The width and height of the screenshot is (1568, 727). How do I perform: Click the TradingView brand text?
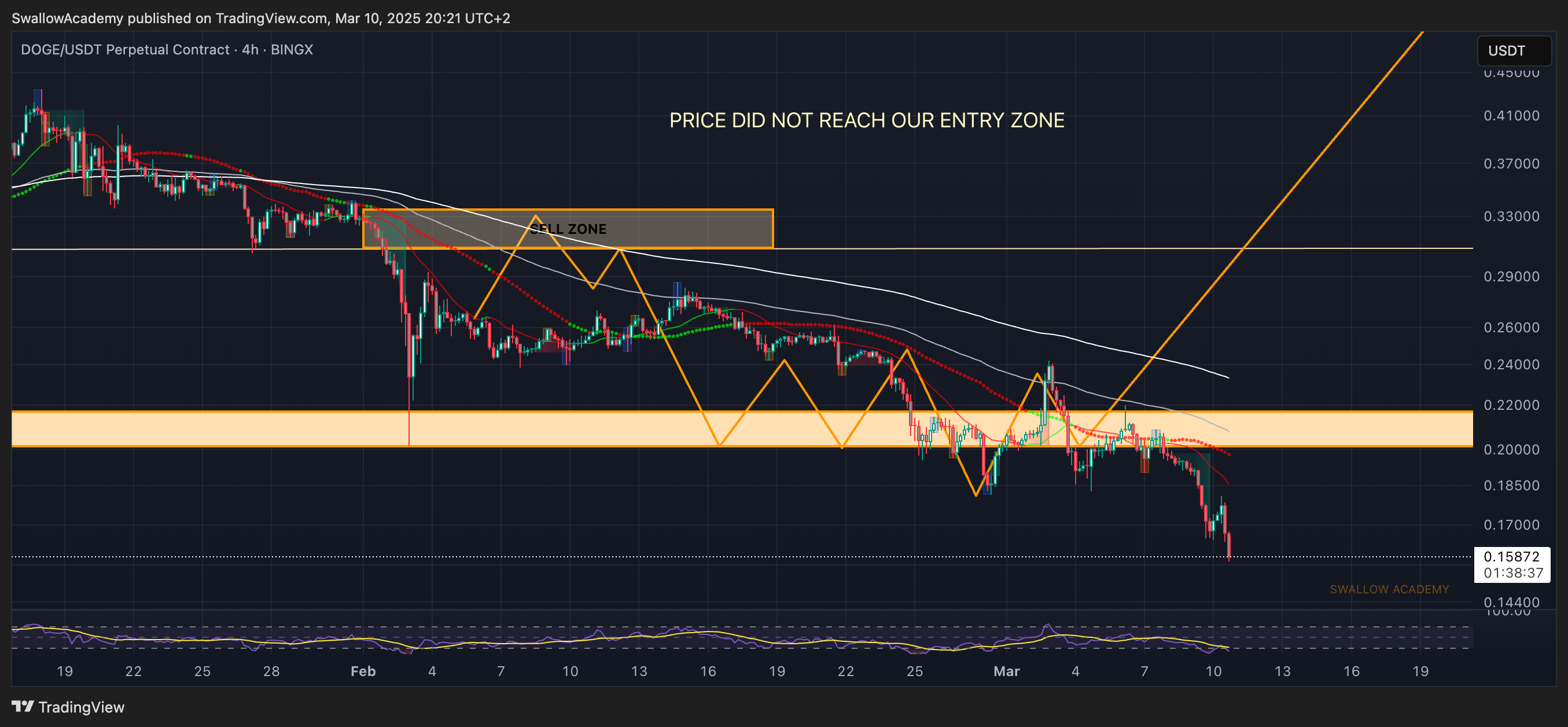click(x=81, y=707)
